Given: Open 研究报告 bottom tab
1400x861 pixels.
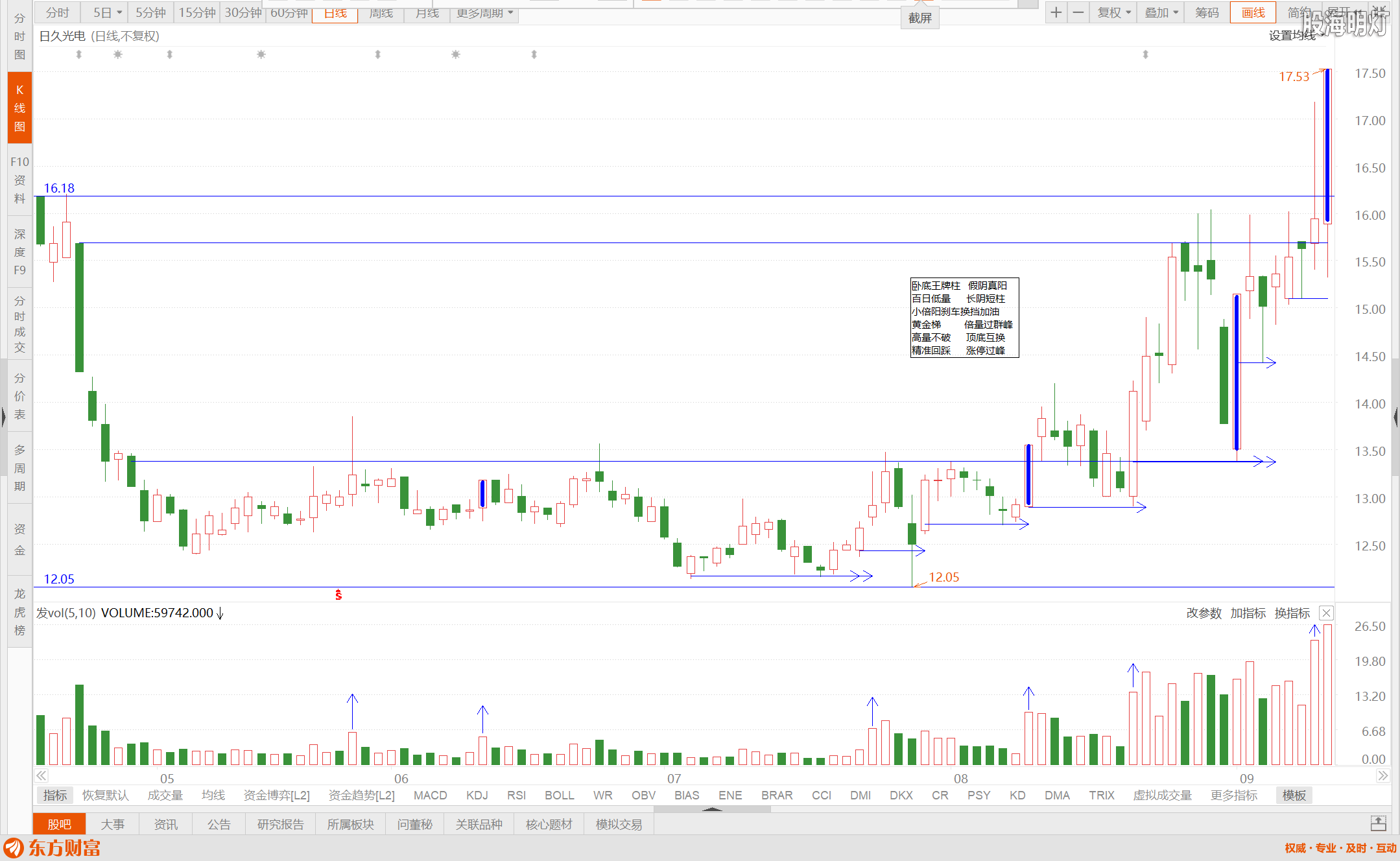Looking at the screenshot, I should pyautogui.click(x=281, y=824).
